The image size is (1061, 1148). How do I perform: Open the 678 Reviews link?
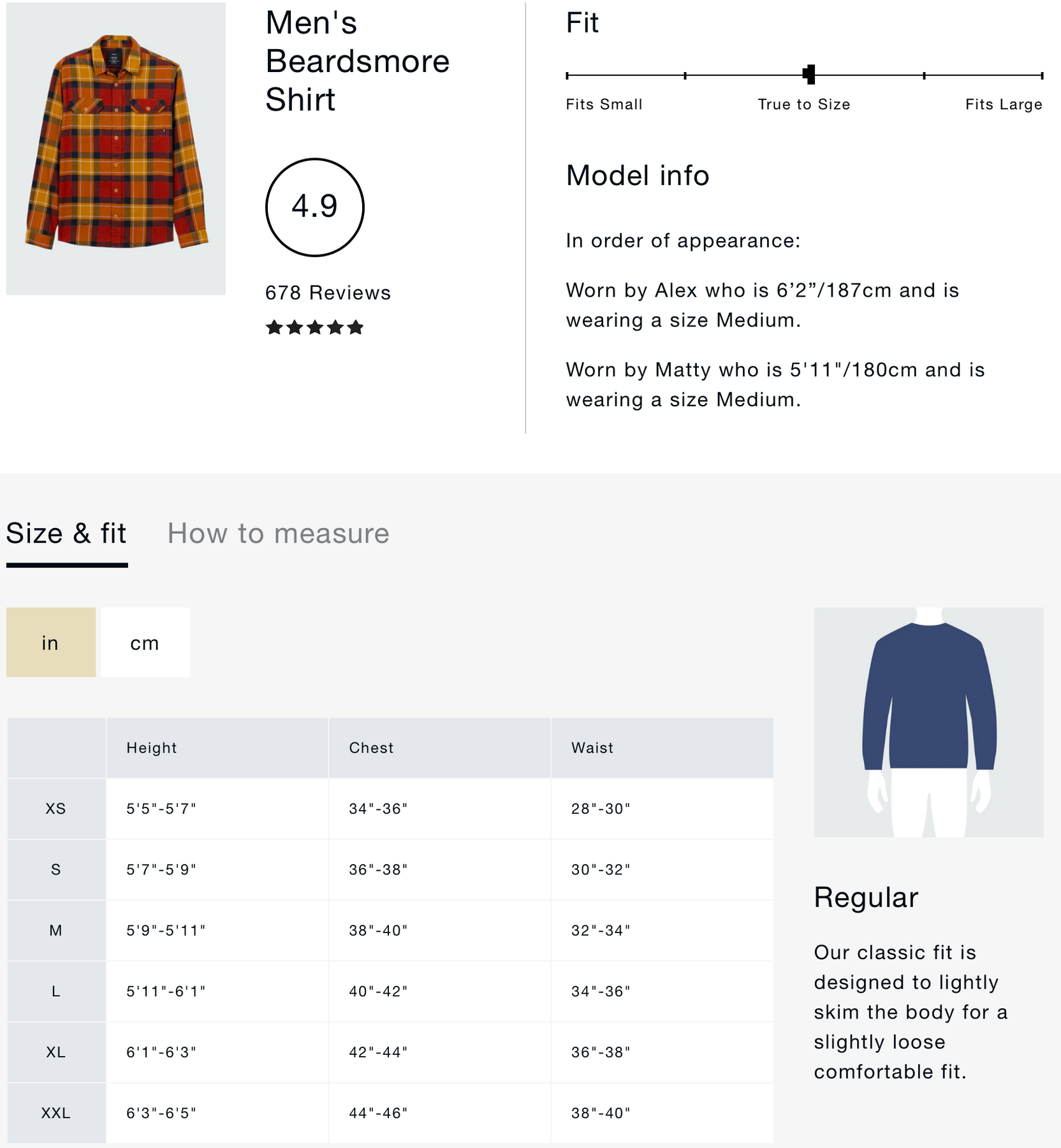click(x=328, y=293)
